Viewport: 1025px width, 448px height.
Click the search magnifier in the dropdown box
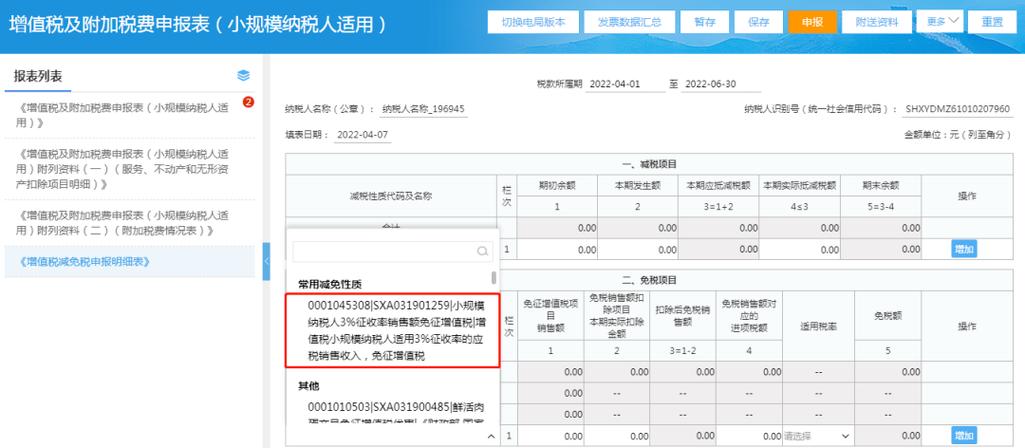tap(482, 251)
